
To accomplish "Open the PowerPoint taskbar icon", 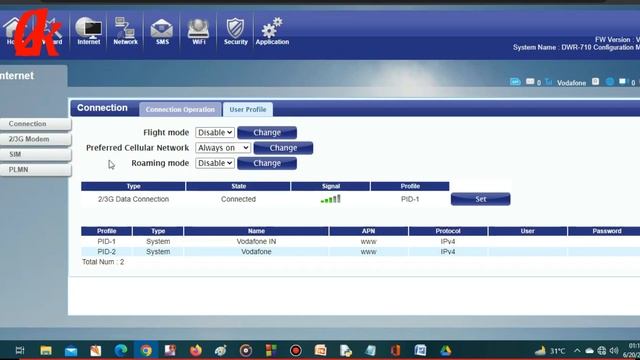I will (321, 350).
